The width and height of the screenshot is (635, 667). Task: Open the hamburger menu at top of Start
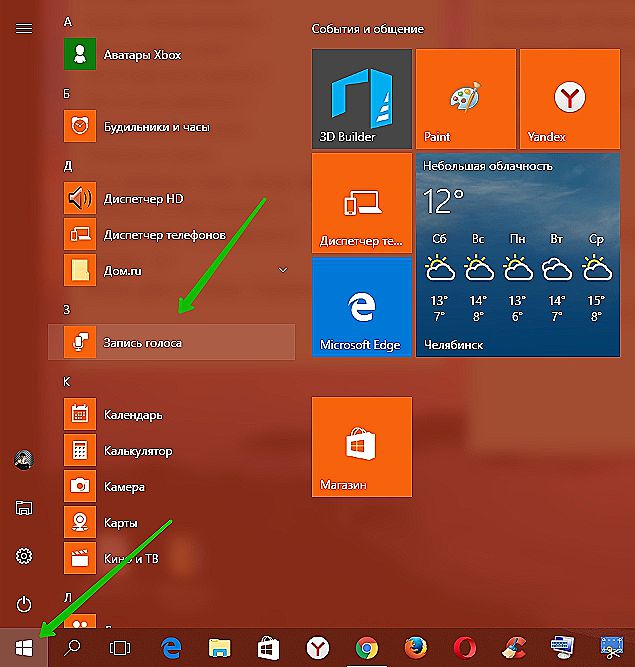click(x=24, y=29)
